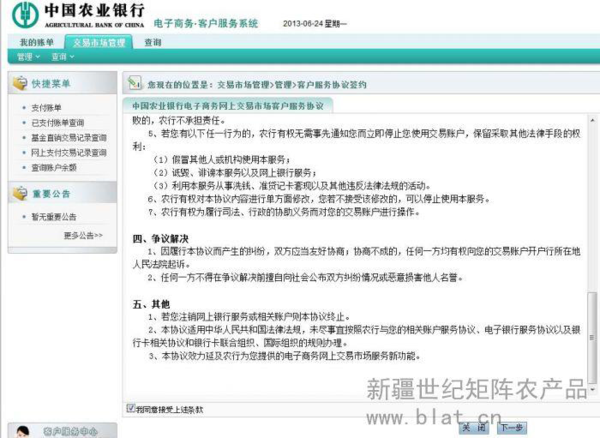Click the 下一步 button

pos(512,427)
